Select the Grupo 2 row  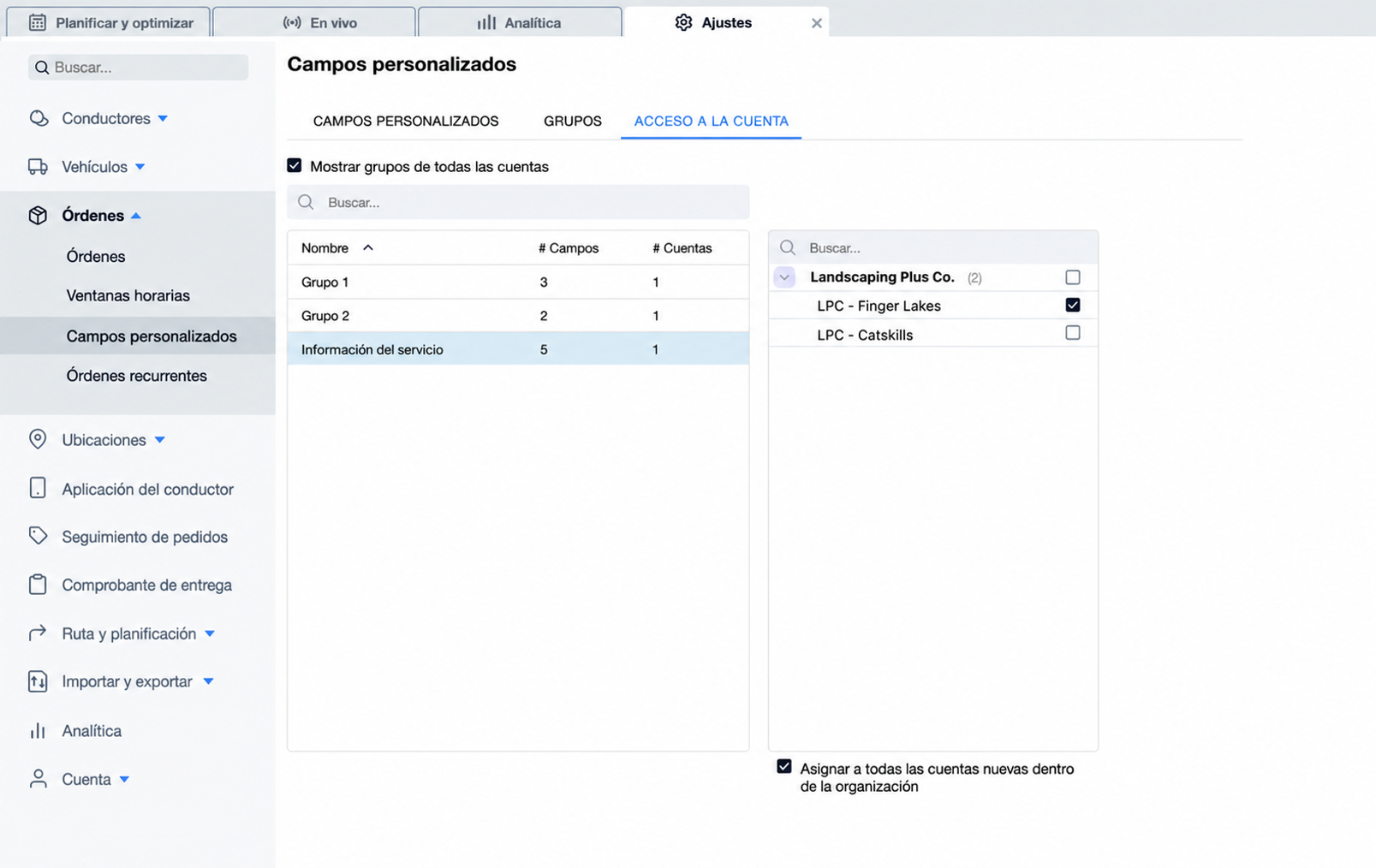518,316
